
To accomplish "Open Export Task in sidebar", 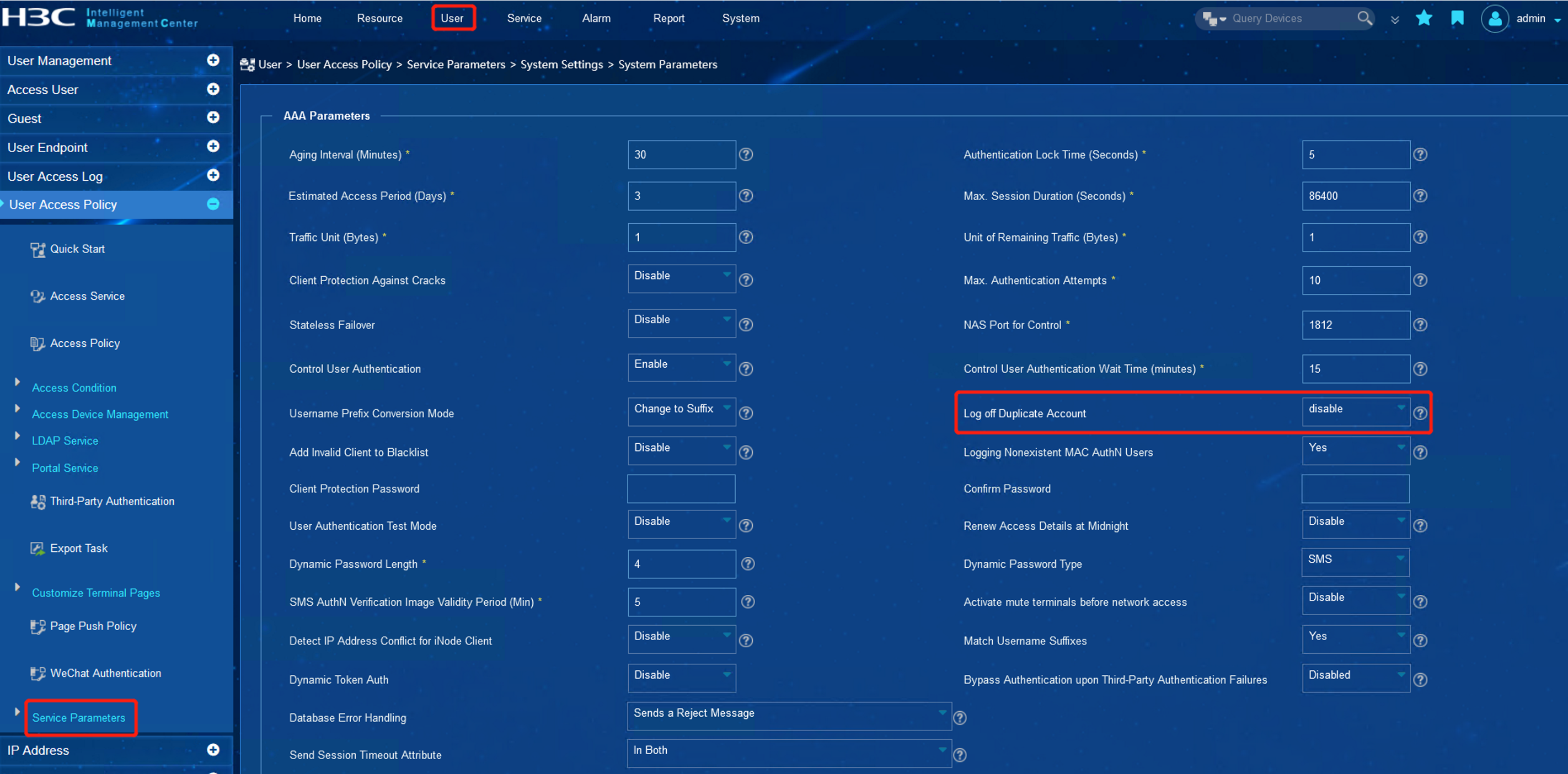I will coord(78,548).
